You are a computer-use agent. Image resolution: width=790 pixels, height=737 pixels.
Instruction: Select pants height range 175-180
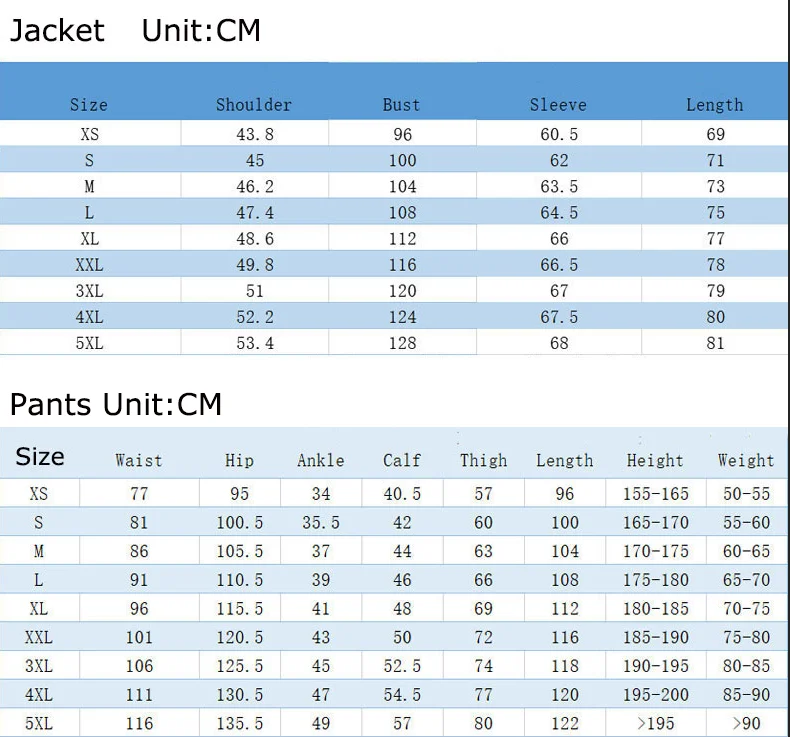(x=655, y=580)
